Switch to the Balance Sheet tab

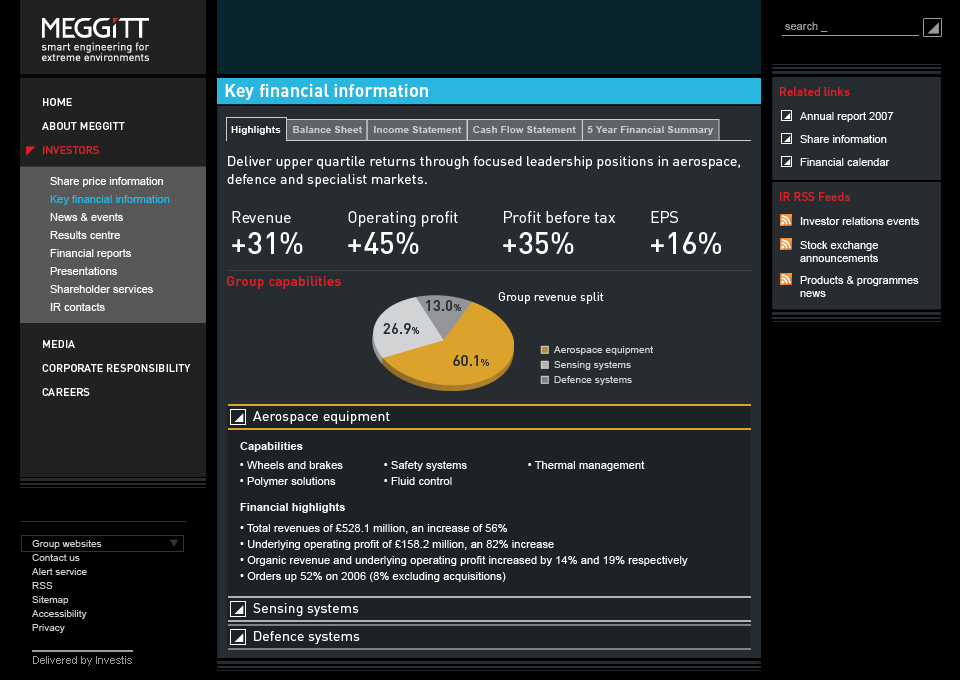pyautogui.click(x=327, y=130)
